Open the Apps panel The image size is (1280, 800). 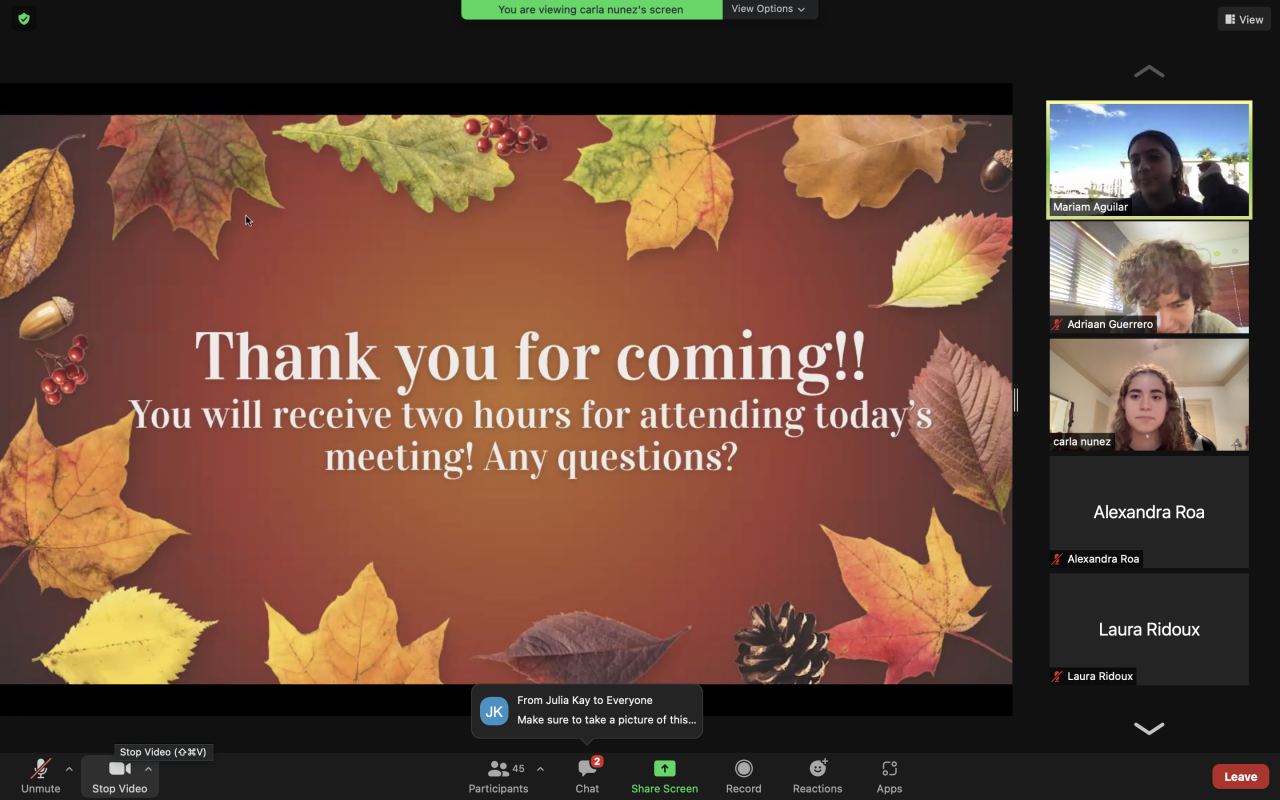(889, 776)
